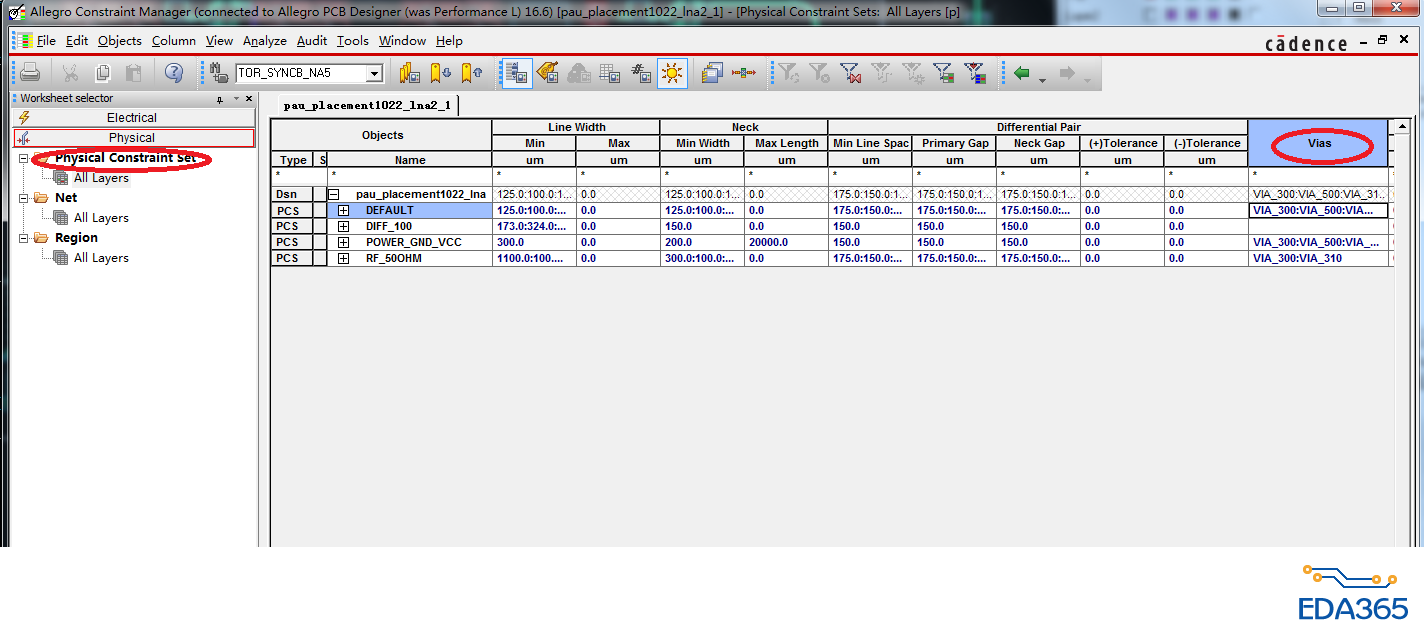Click the orange horizontal-arrows spacing icon

744,73
